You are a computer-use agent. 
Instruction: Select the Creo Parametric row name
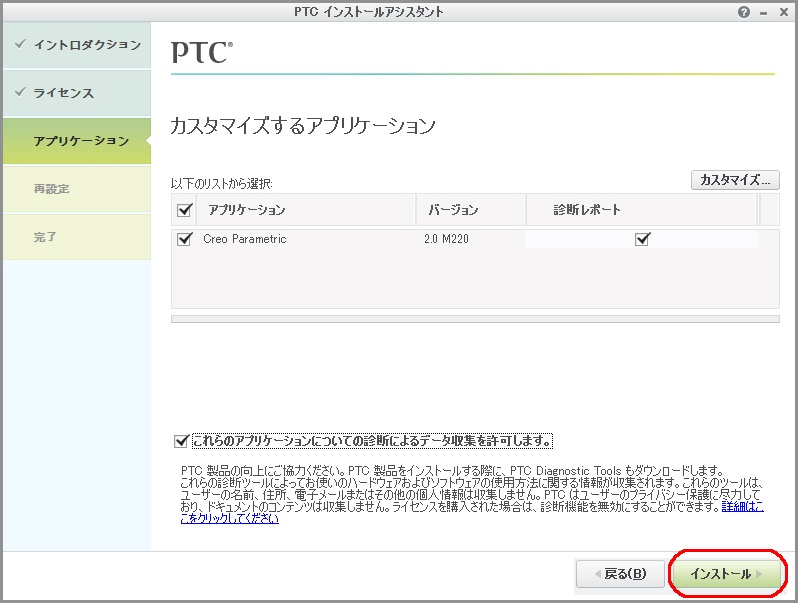245,239
